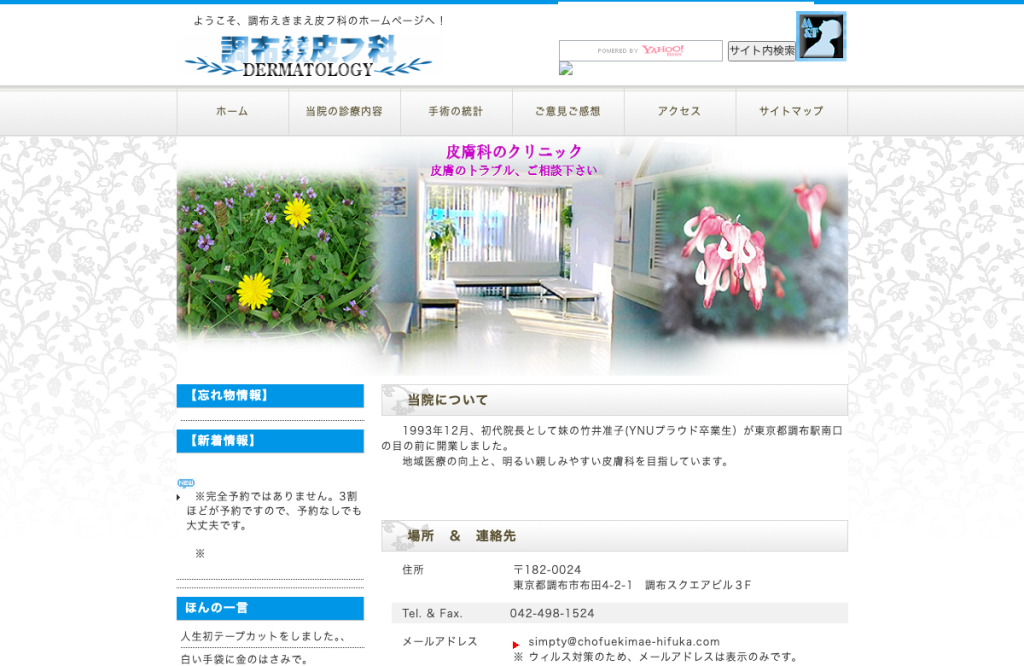Click the 人生初テープカットをしました text
This screenshot has width=1024, height=666.
coord(263,637)
